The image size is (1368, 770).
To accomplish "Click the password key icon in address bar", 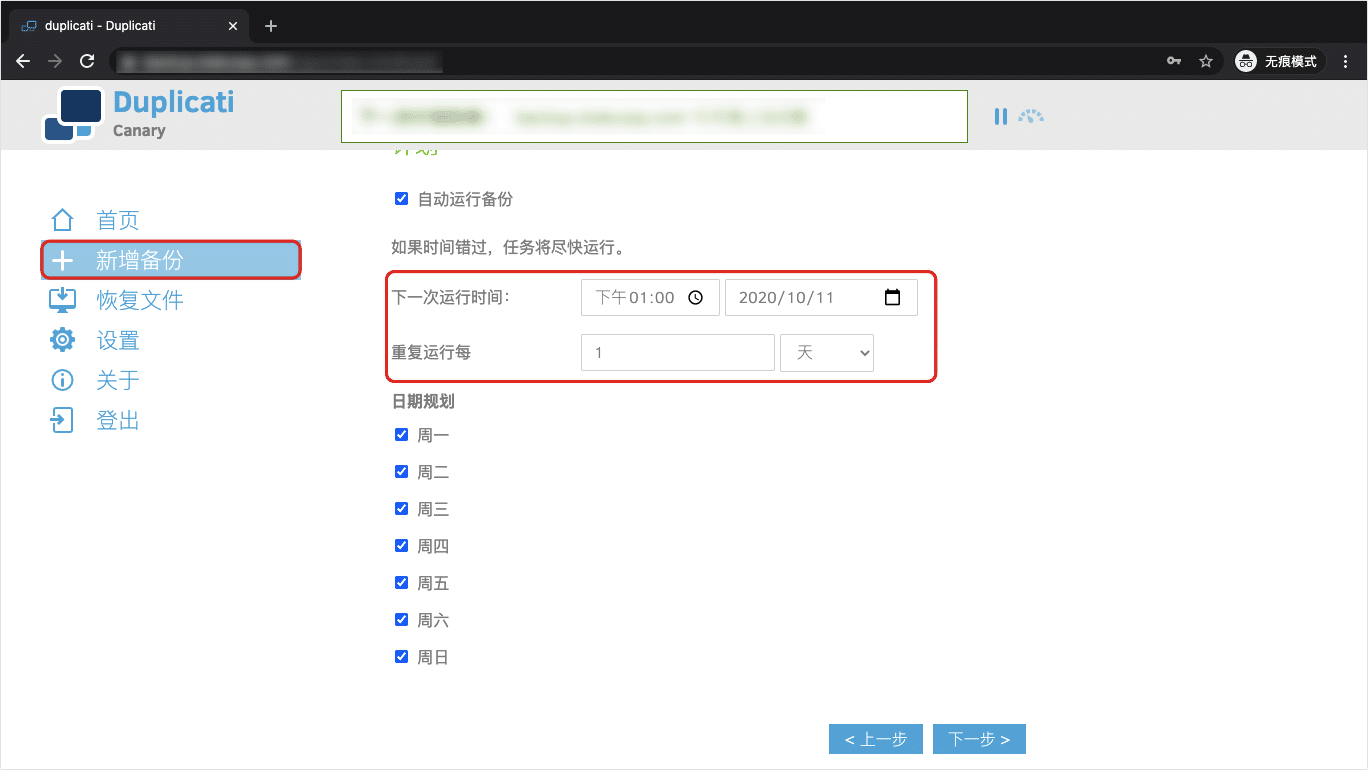I will (x=1174, y=61).
